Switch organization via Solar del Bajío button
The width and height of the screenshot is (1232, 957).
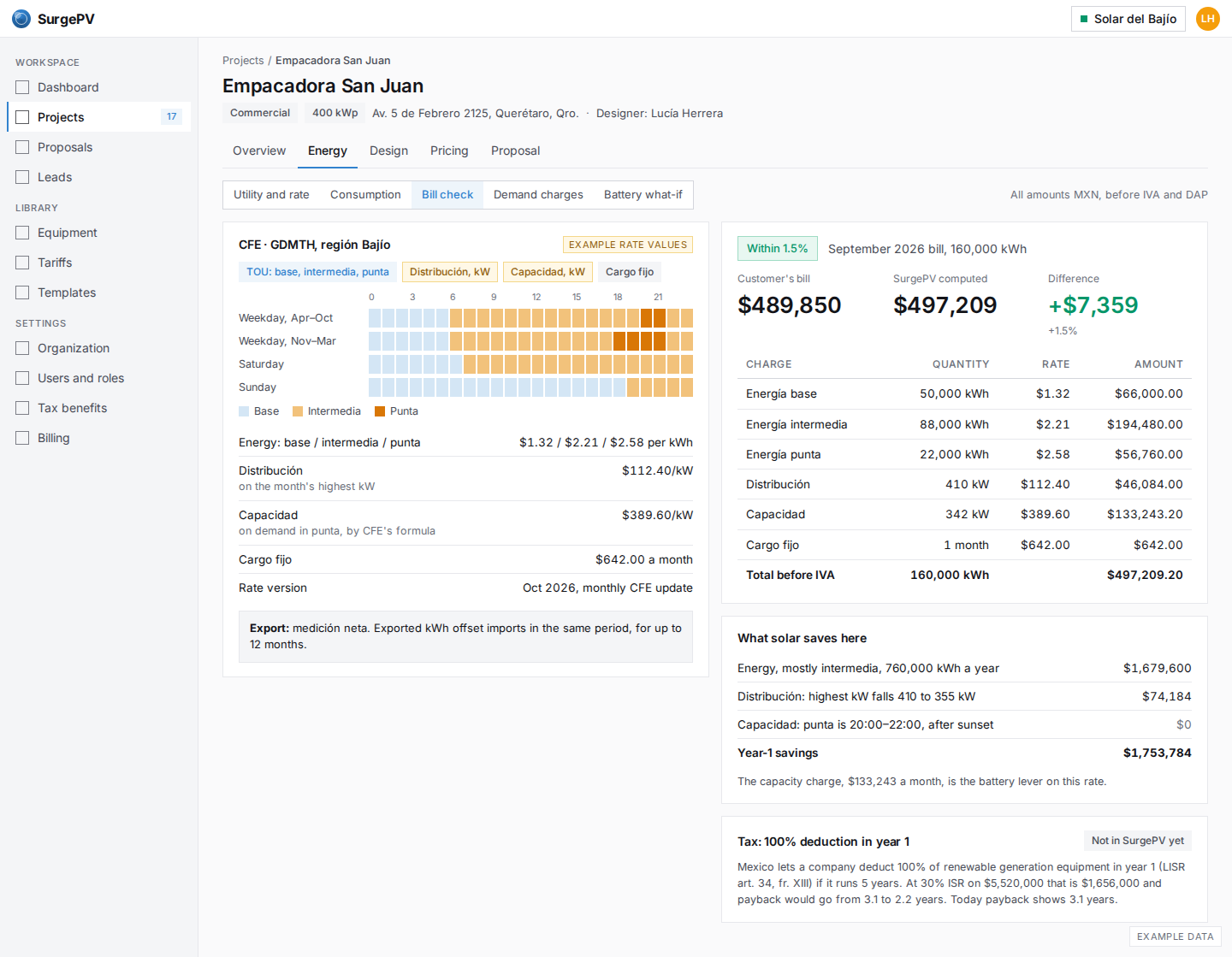click(1128, 19)
